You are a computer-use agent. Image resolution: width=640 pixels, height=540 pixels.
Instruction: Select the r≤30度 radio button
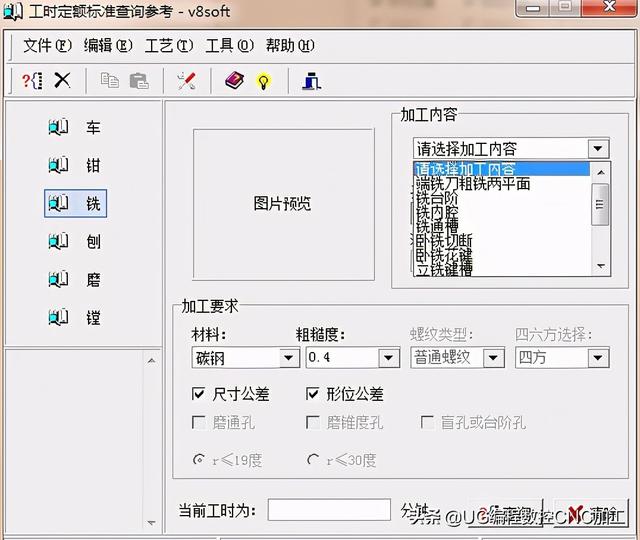[313, 460]
